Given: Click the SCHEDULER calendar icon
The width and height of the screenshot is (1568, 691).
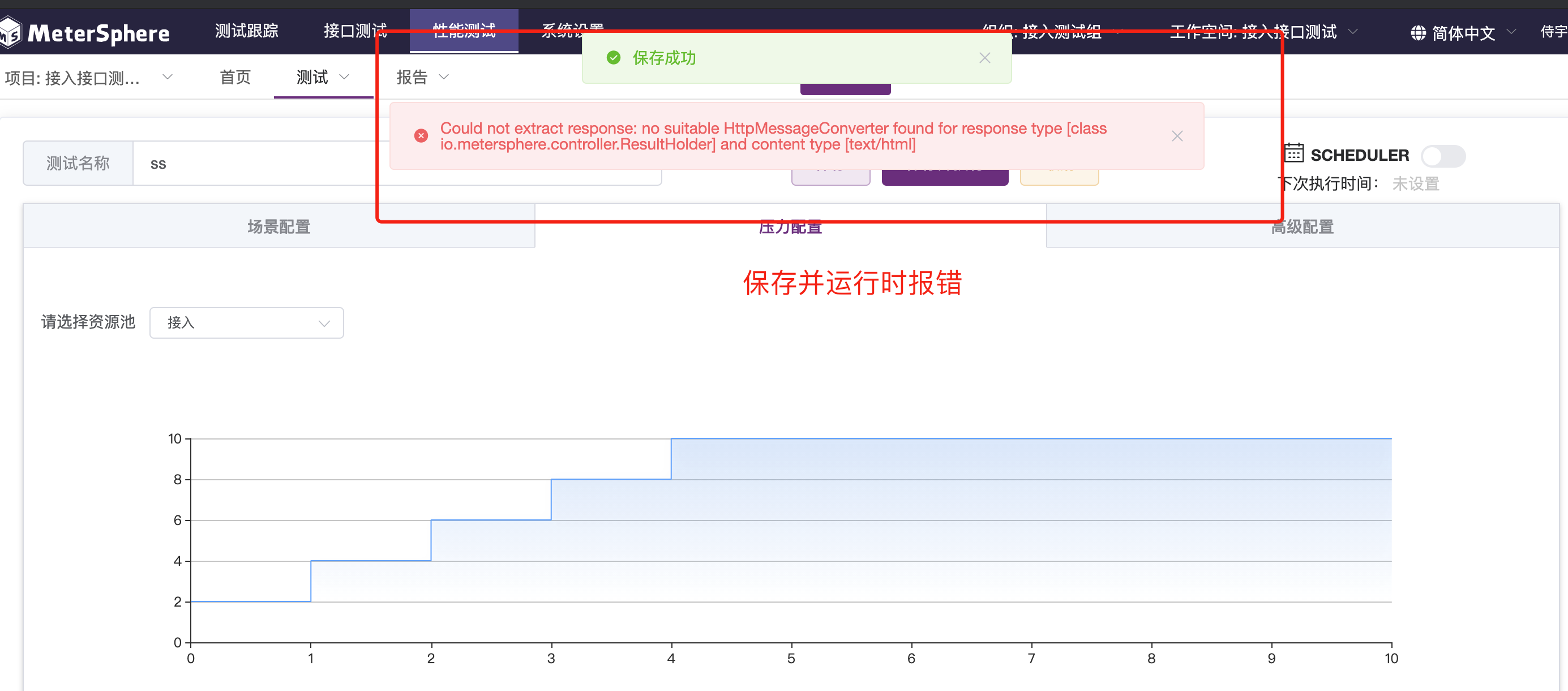Looking at the screenshot, I should (1294, 154).
